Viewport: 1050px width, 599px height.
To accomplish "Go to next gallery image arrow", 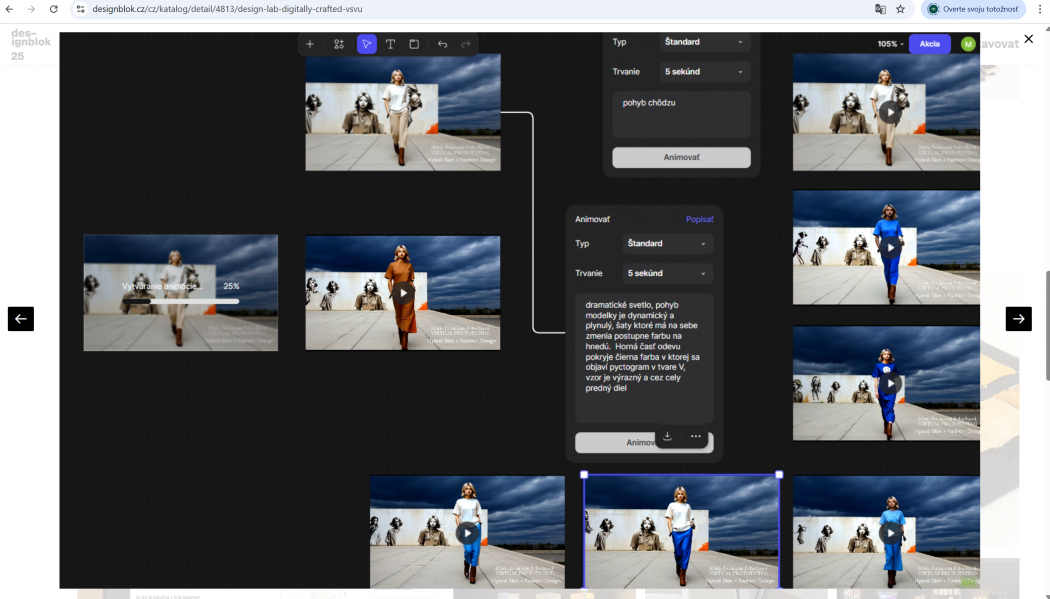I will point(1018,319).
